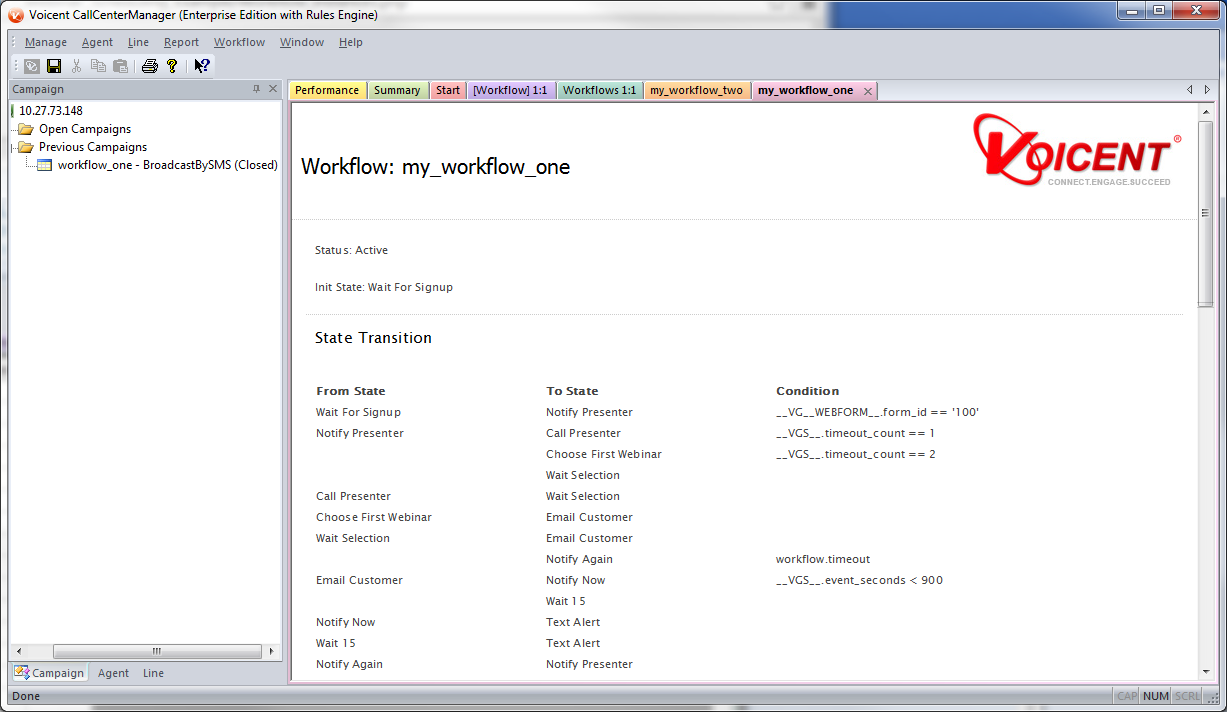Click the Campaign tab icon at panel bottom

21,672
